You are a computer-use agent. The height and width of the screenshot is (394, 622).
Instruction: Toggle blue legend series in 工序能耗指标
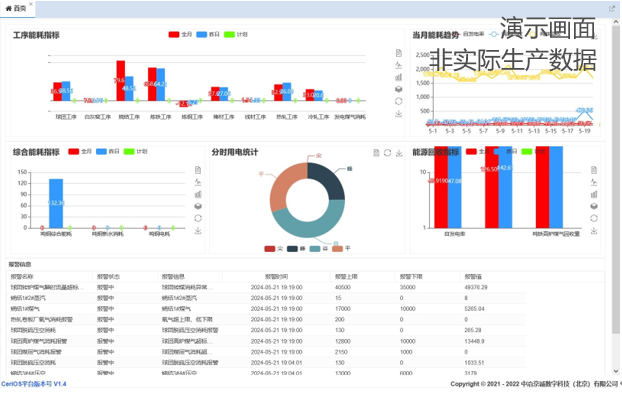click(x=208, y=35)
